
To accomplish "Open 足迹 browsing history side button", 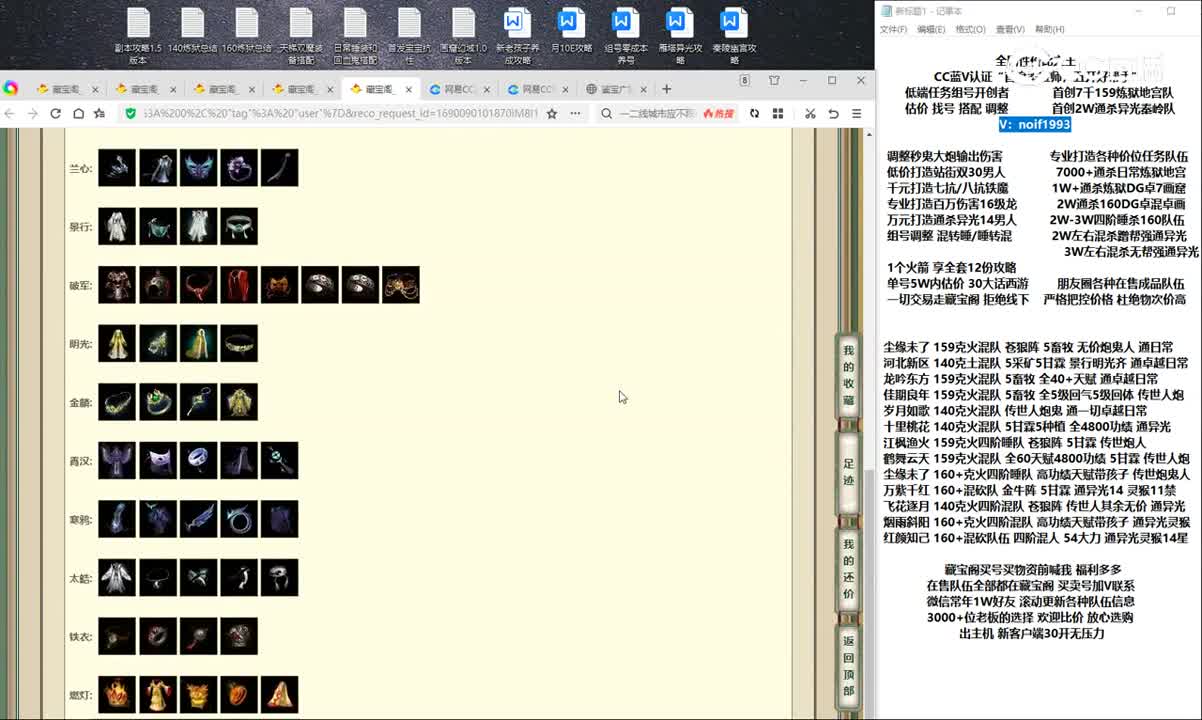I will [x=848, y=472].
